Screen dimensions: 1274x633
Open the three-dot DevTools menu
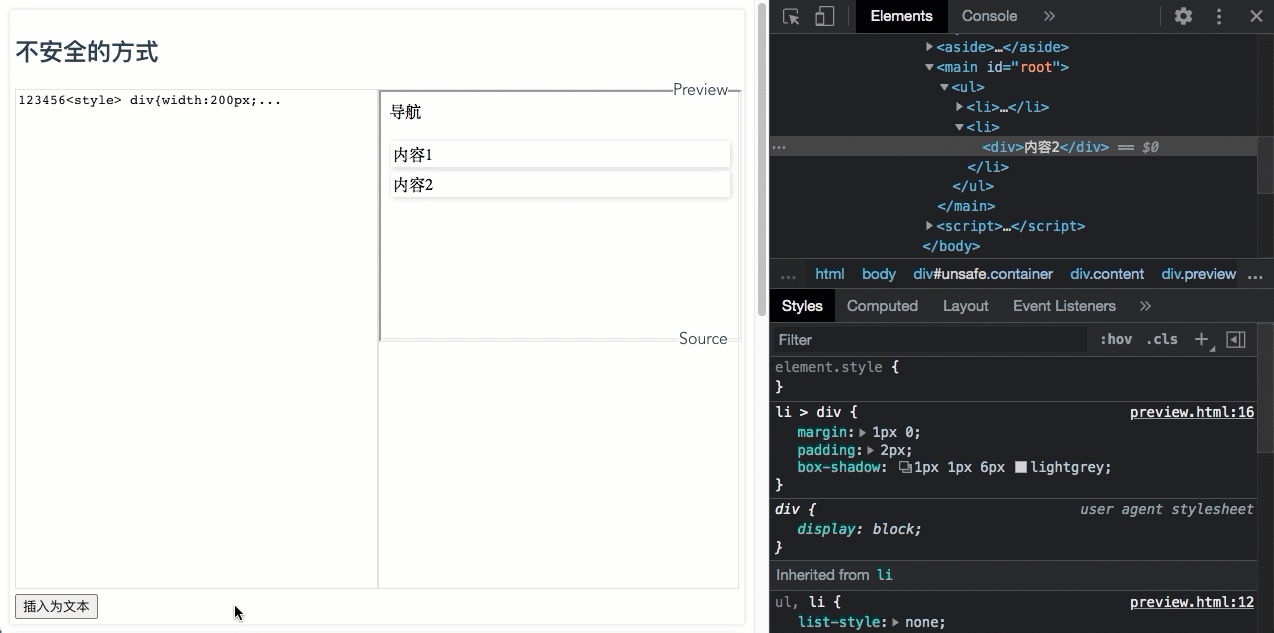(x=1218, y=16)
